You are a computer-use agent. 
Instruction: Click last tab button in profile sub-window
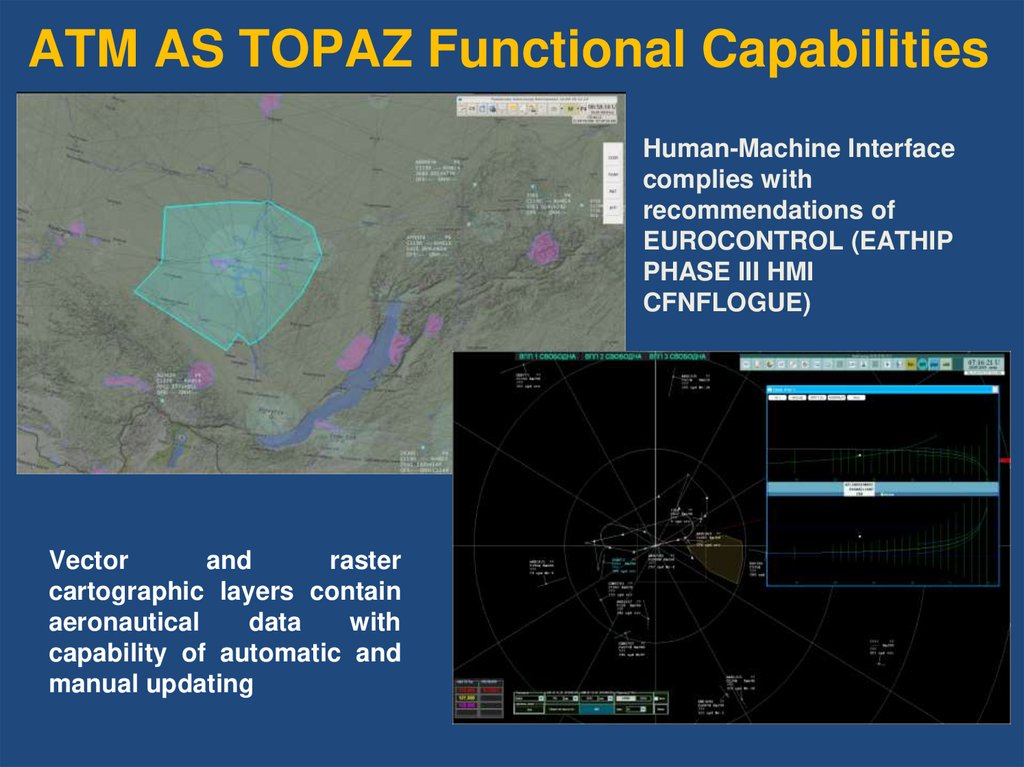(856, 397)
